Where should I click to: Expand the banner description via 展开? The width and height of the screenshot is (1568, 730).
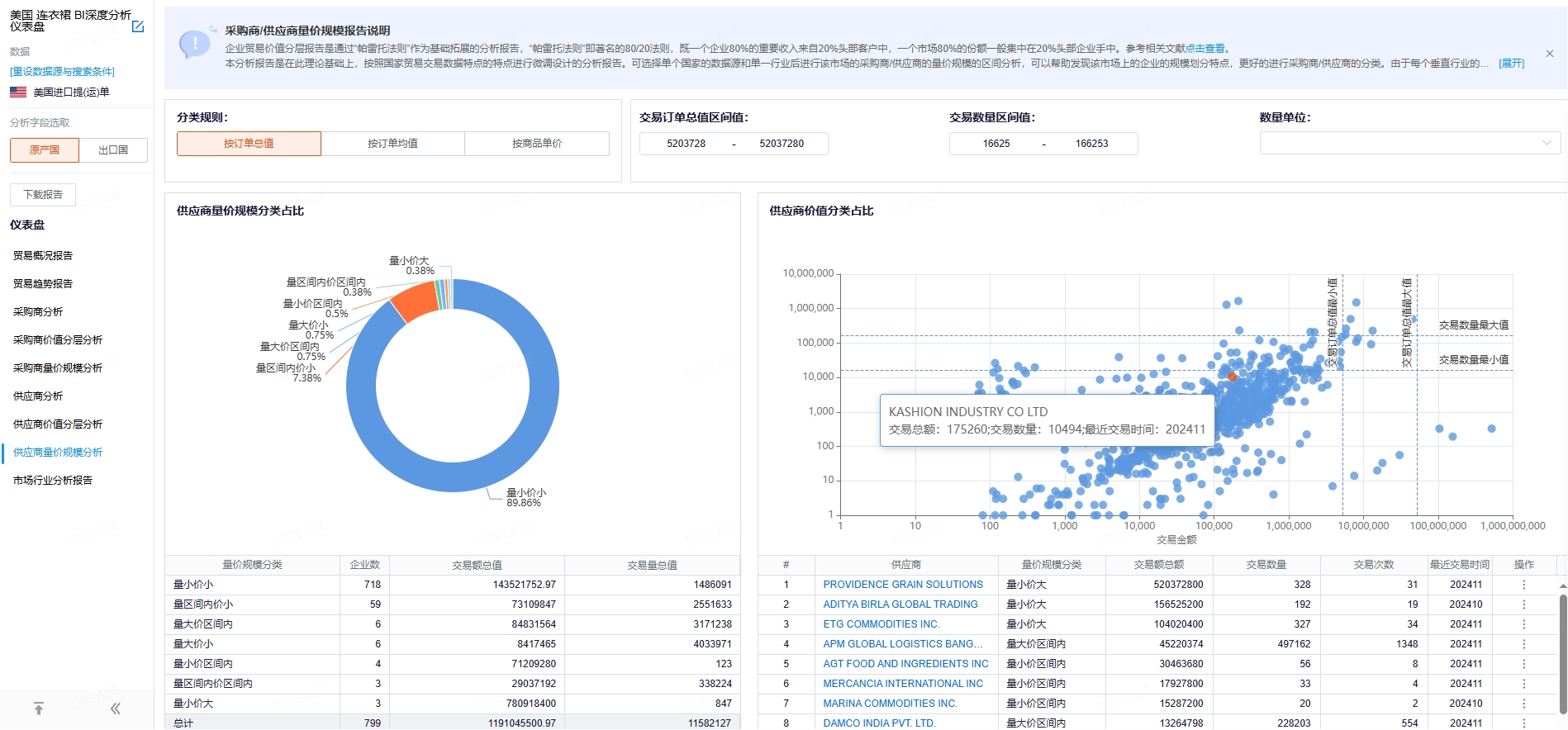click(x=1511, y=64)
